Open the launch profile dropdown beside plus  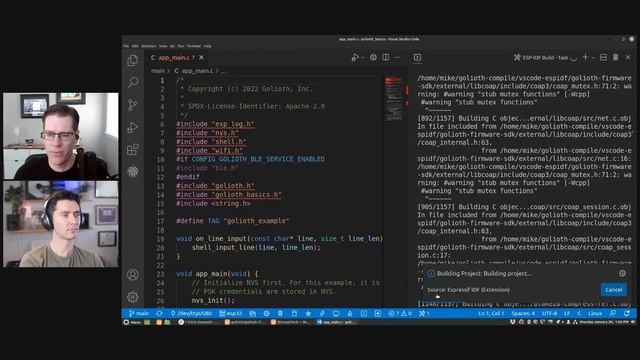click(593, 58)
